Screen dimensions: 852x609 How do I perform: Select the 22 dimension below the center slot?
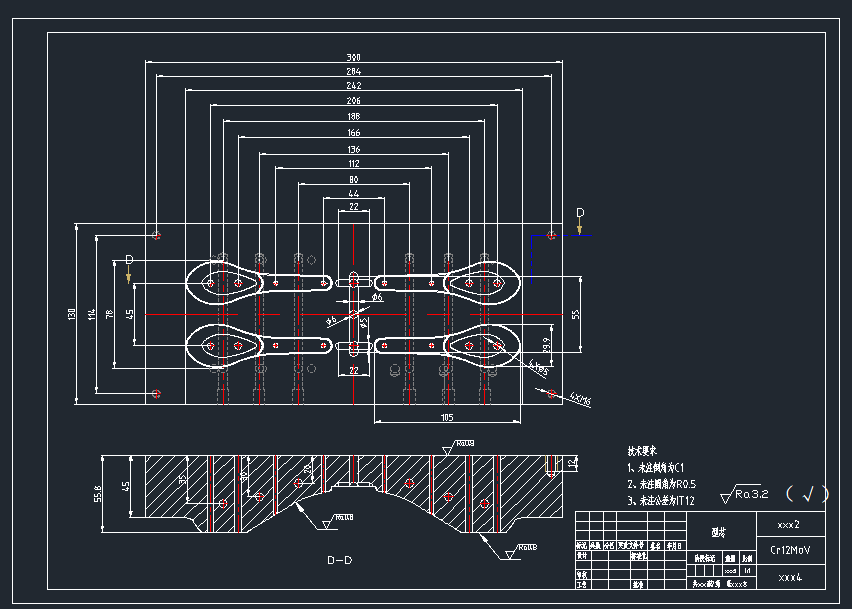click(354, 370)
